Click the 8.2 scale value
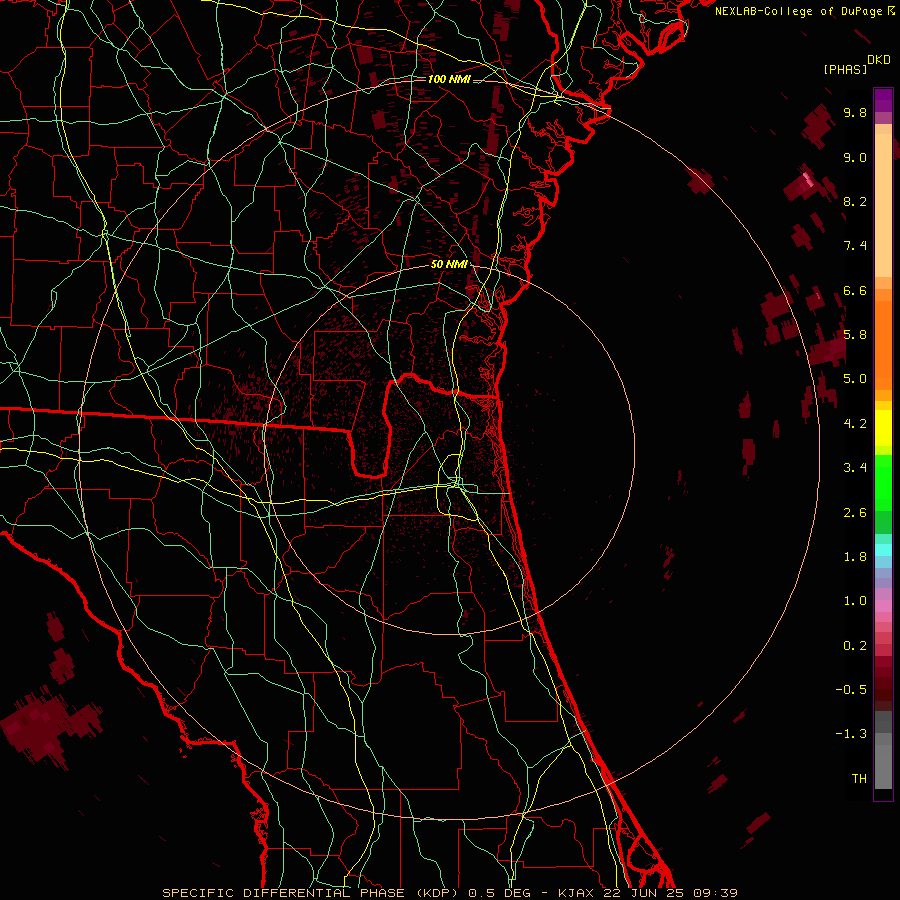 855,201
